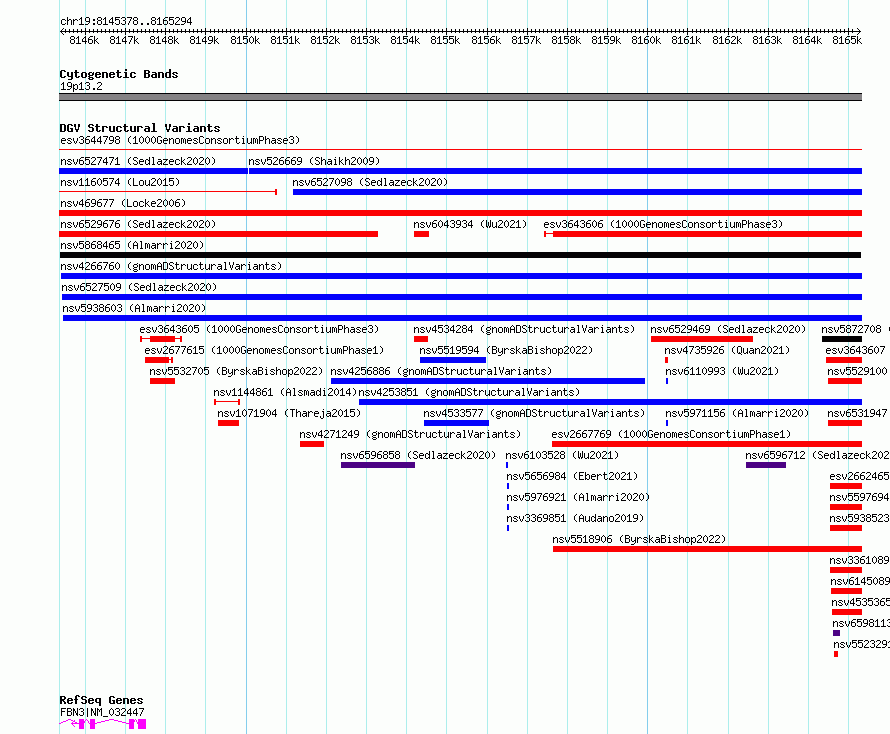The height and width of the screenshot is (734, 890).
Task: Open the esv3643607 label
Action: (855, 350)
